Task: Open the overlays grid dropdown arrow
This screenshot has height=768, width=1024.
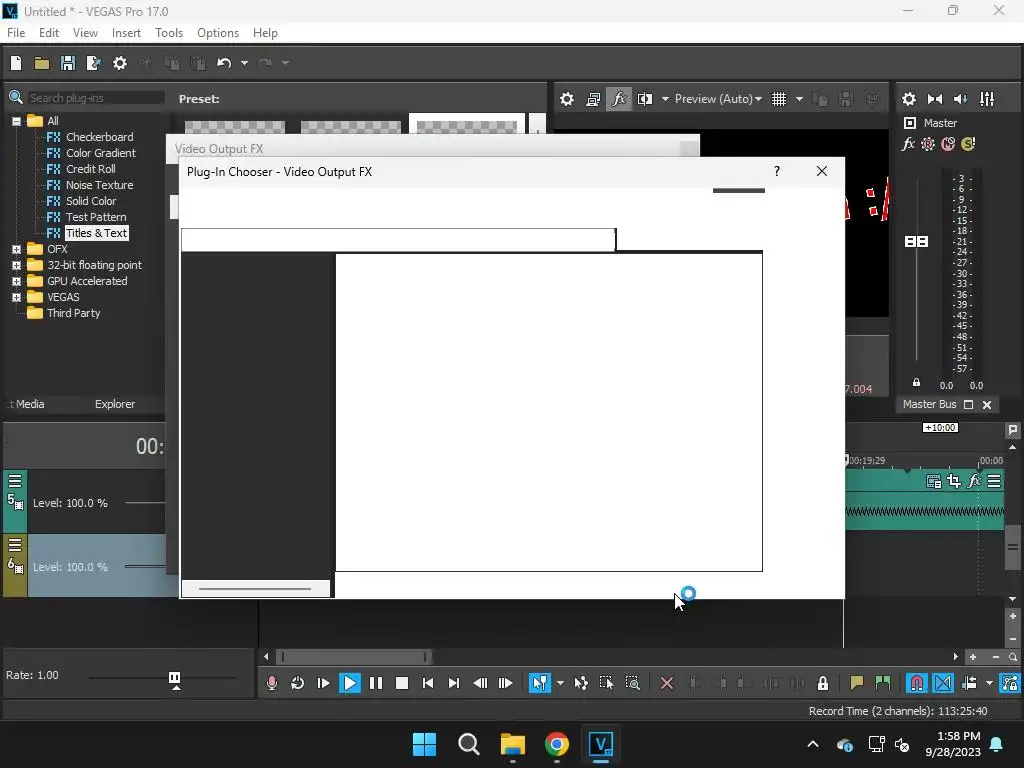Action: [x=799, y=99]
